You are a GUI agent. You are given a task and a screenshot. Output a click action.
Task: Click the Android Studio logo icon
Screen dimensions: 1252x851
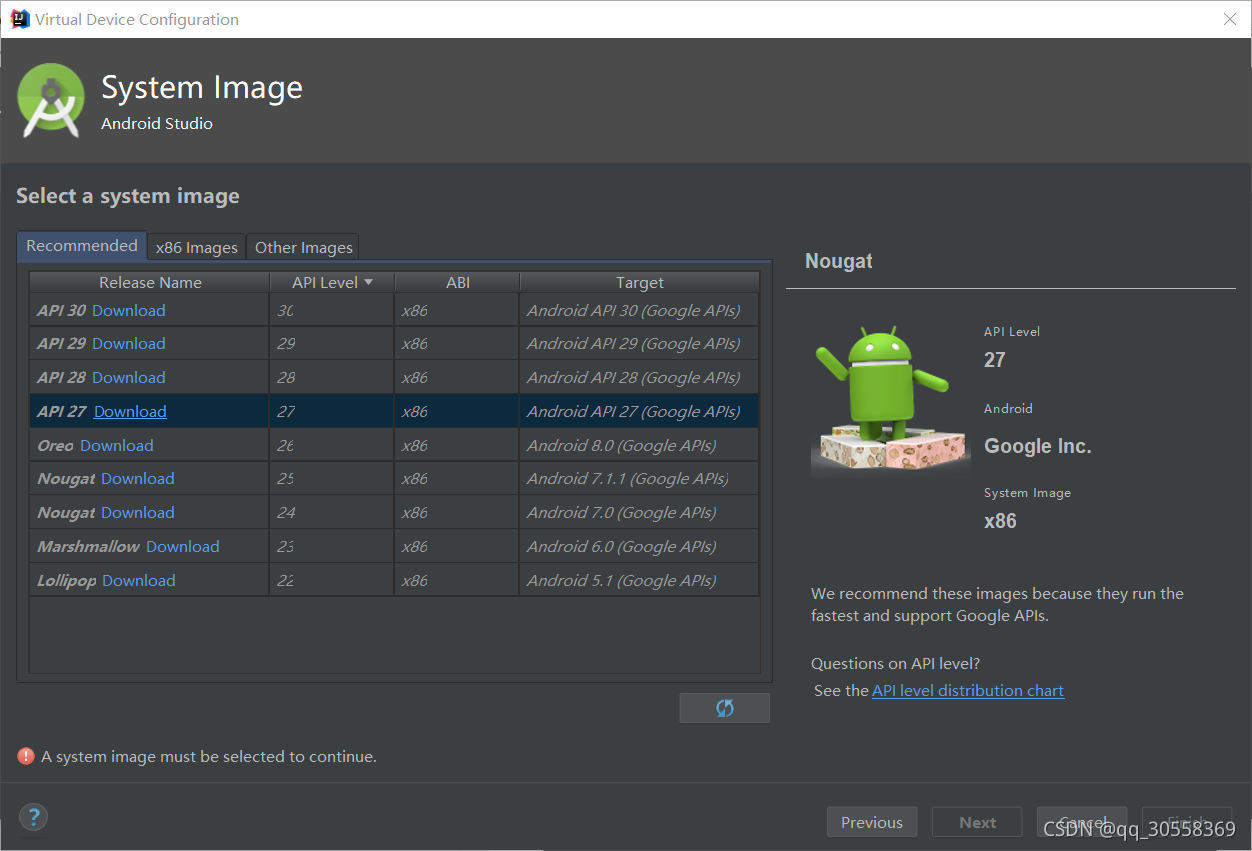pos(51,100)
